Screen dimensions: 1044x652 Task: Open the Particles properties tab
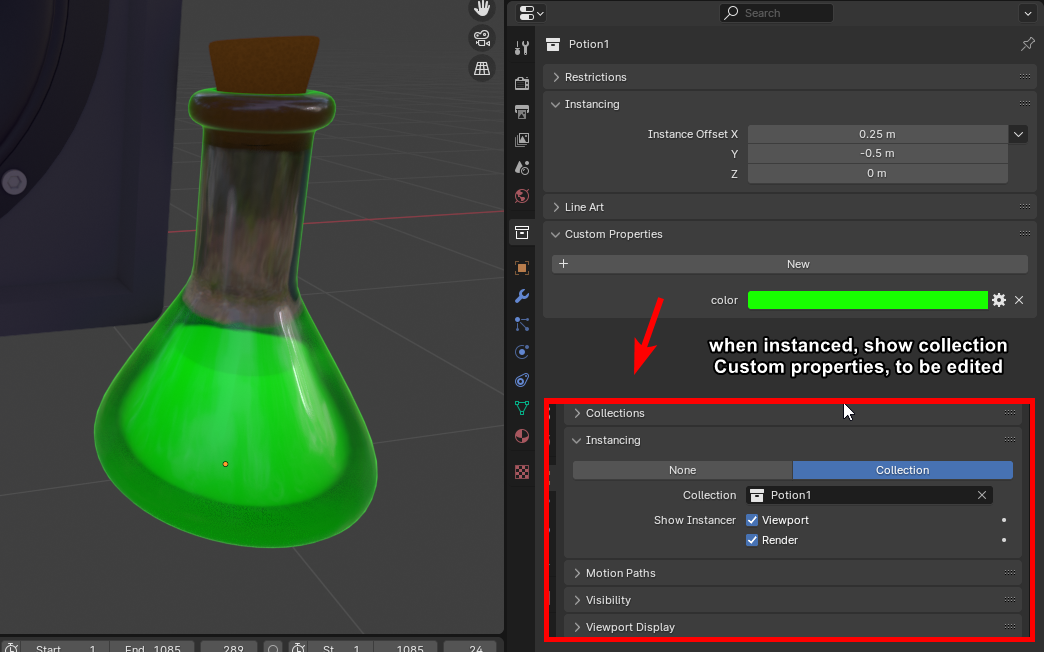coord(522,324)
